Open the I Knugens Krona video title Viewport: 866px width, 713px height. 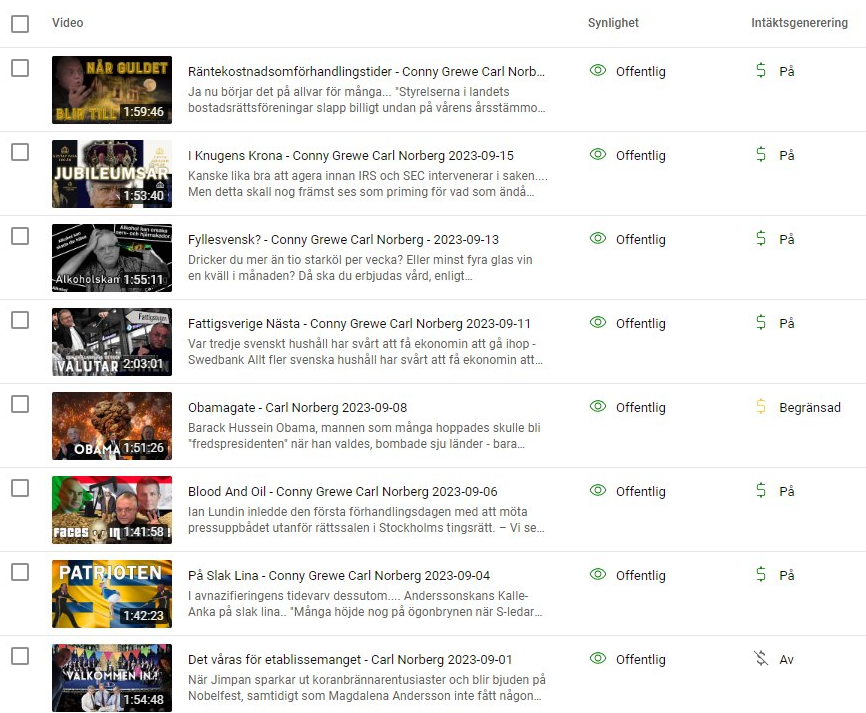pyautogui.click(x=350, y=155)
